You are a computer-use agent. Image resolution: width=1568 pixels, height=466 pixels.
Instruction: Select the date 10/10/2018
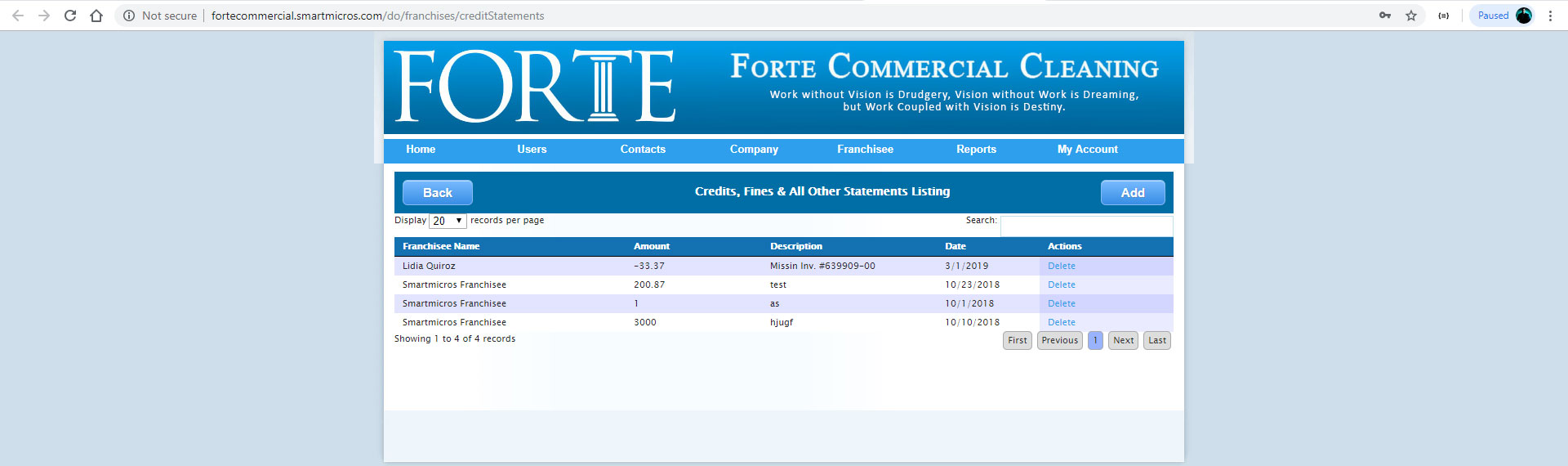coord(973,322)
